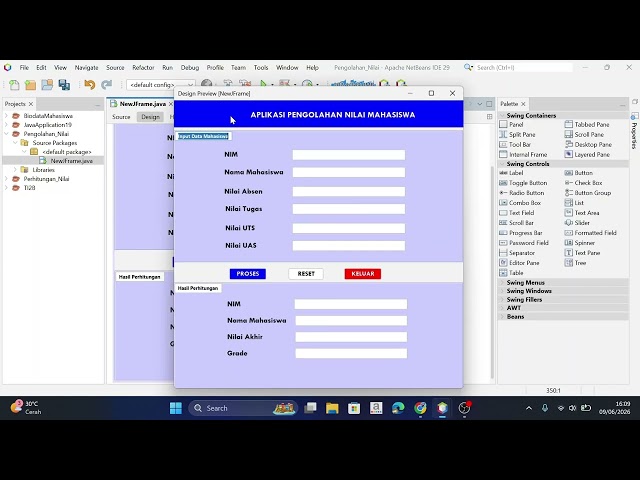
Task: Click the Undo toolbar icon
Action: [x=89, y=84]
